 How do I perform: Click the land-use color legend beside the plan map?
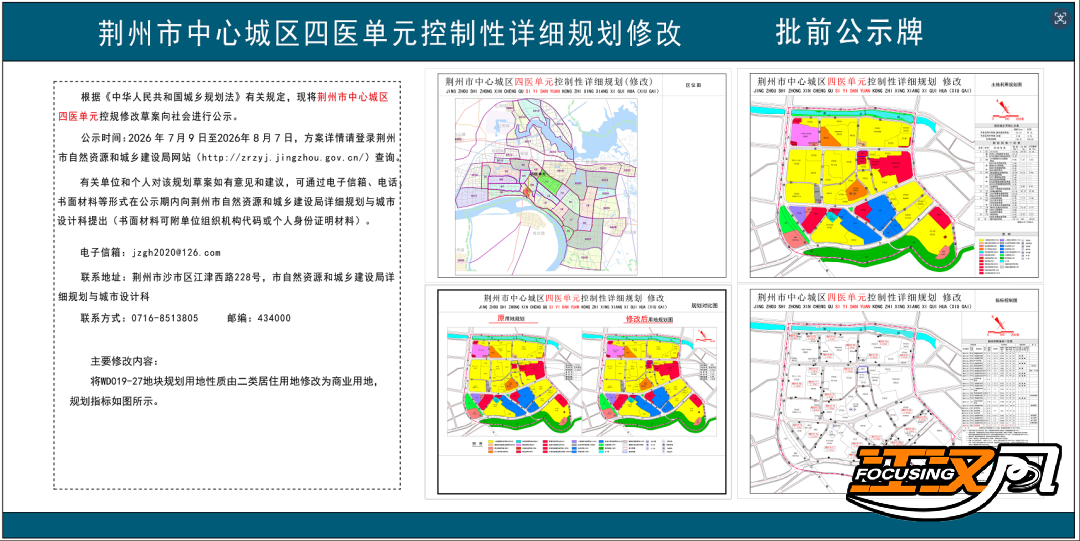[x=1007, y=254]
